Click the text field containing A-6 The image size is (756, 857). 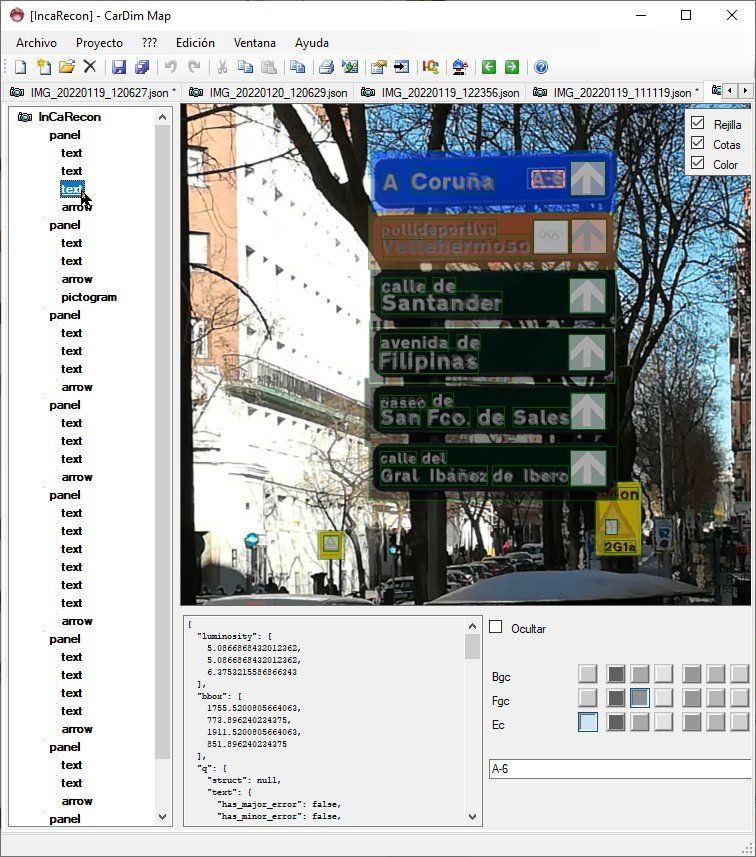coord(618,769)
